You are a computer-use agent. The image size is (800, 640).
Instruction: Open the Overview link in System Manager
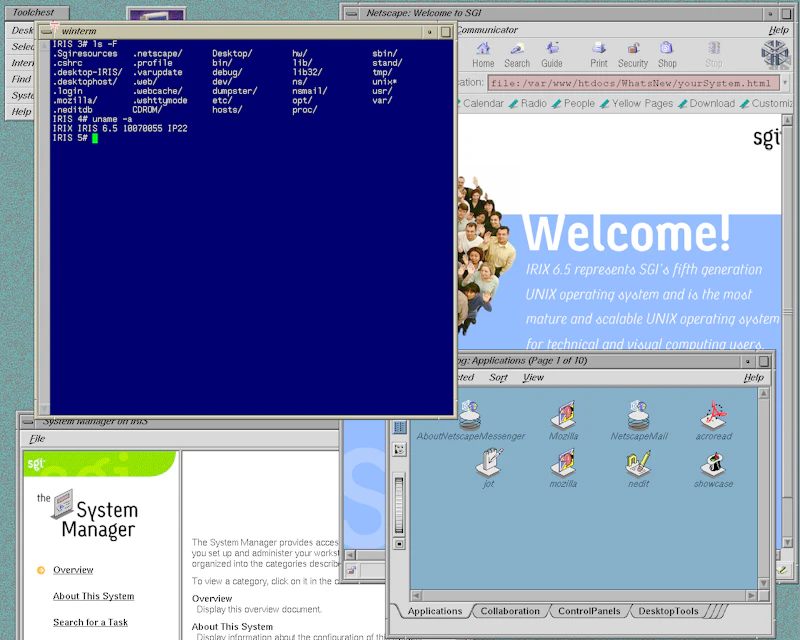coord(73,570)
